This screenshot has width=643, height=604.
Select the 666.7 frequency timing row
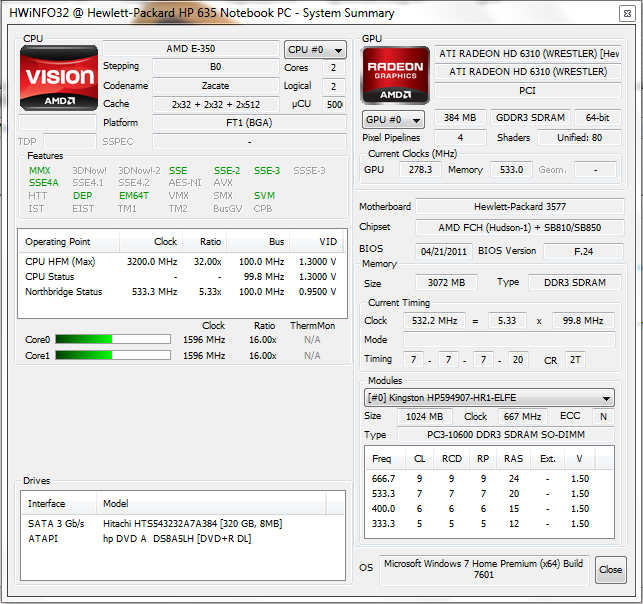(x=489, y=479)
